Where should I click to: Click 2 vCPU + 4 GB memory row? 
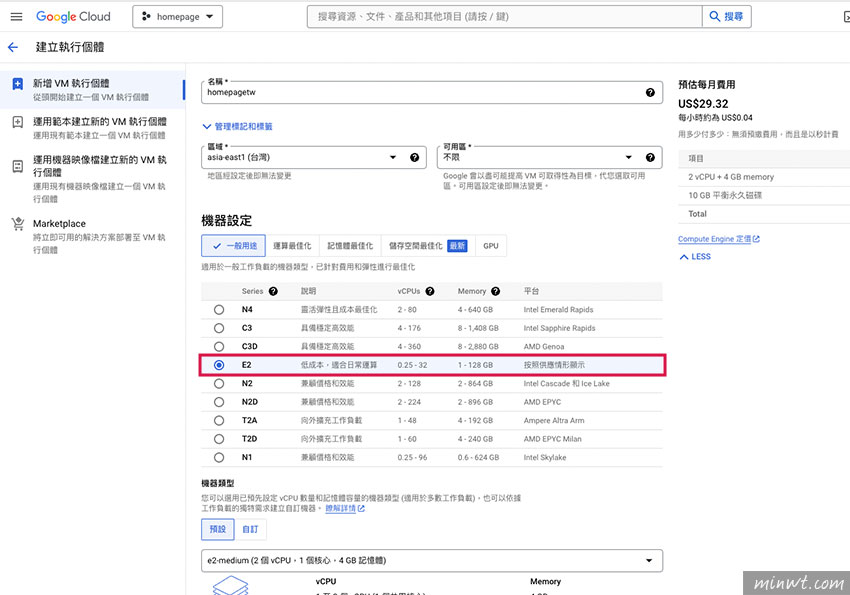click(764, 177)
